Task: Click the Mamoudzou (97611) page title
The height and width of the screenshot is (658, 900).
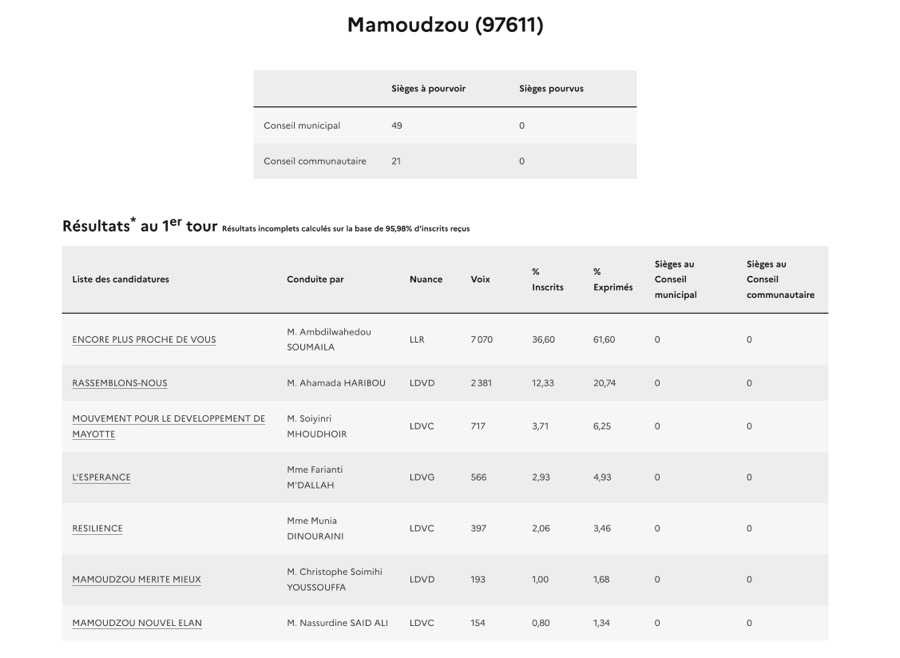Action: coord(445,25)
